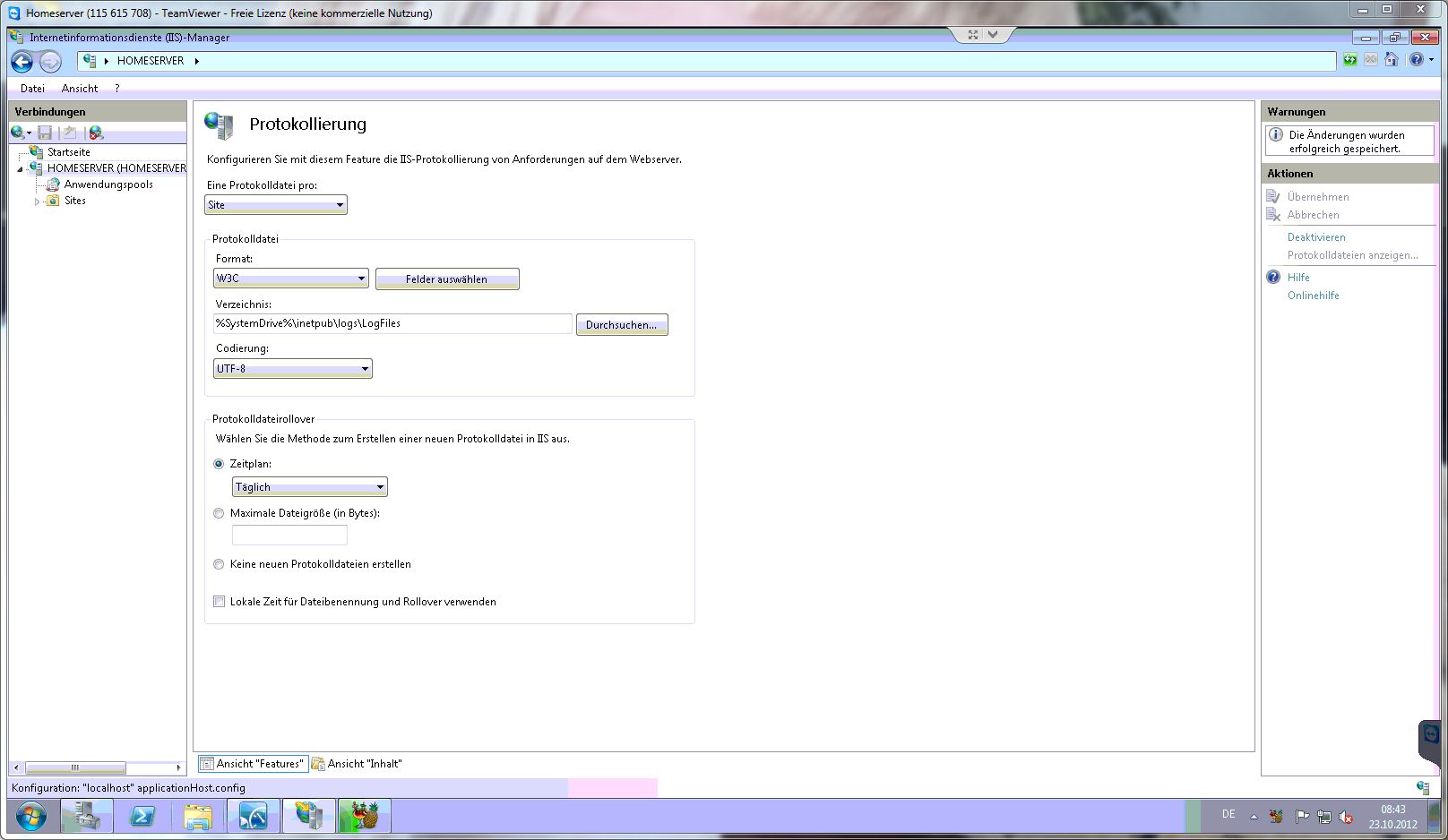Open the Format dropdown showing W3C
The height and width of the screenshot is (840, 1448).
291,279
